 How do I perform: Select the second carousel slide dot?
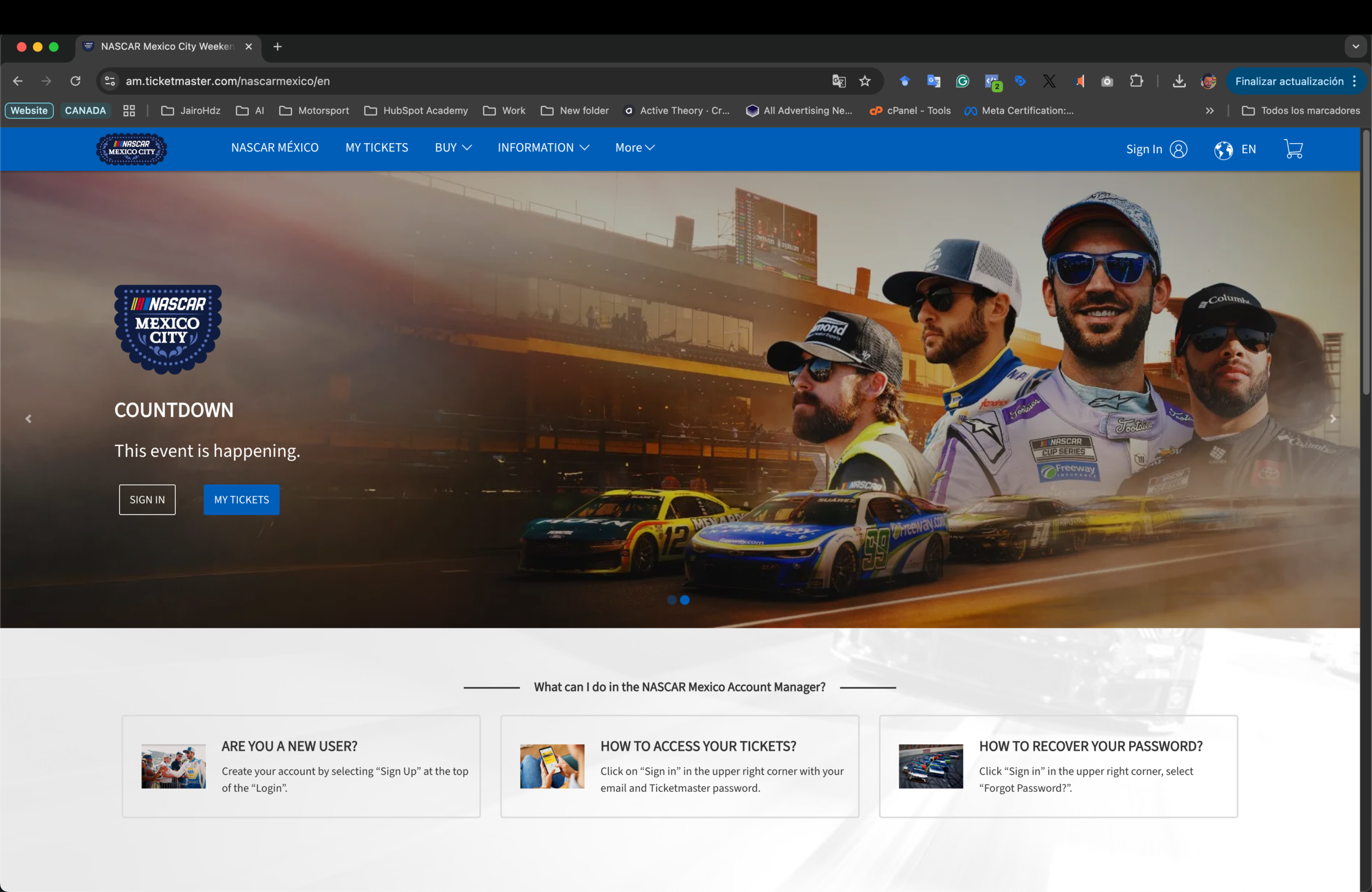tap(685, 600)
